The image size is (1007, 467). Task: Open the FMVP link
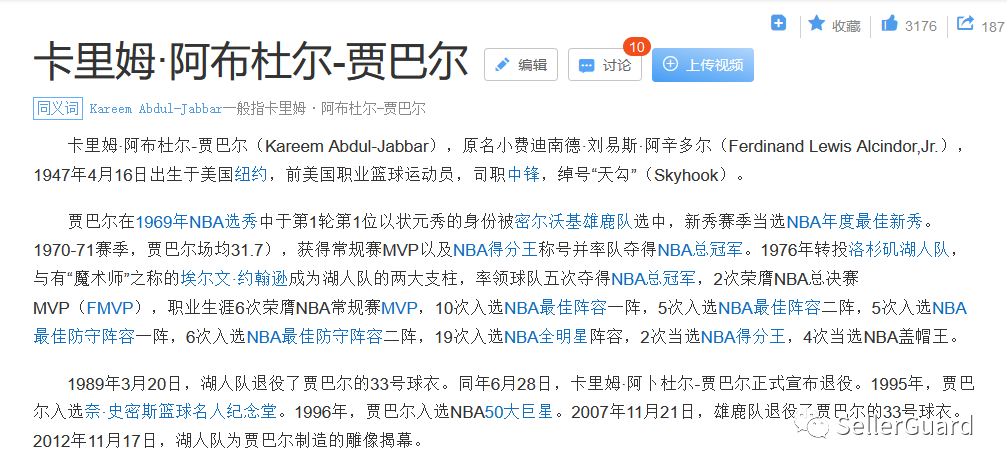(x=110, y=308)
